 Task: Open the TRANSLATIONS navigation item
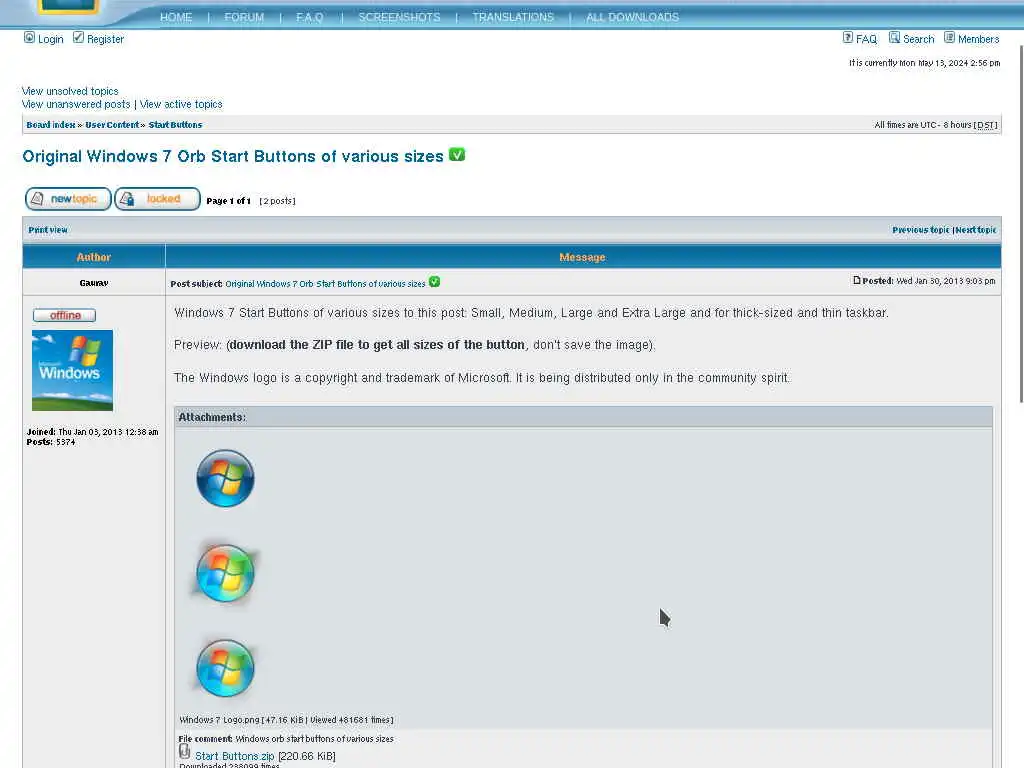point(513,17)
